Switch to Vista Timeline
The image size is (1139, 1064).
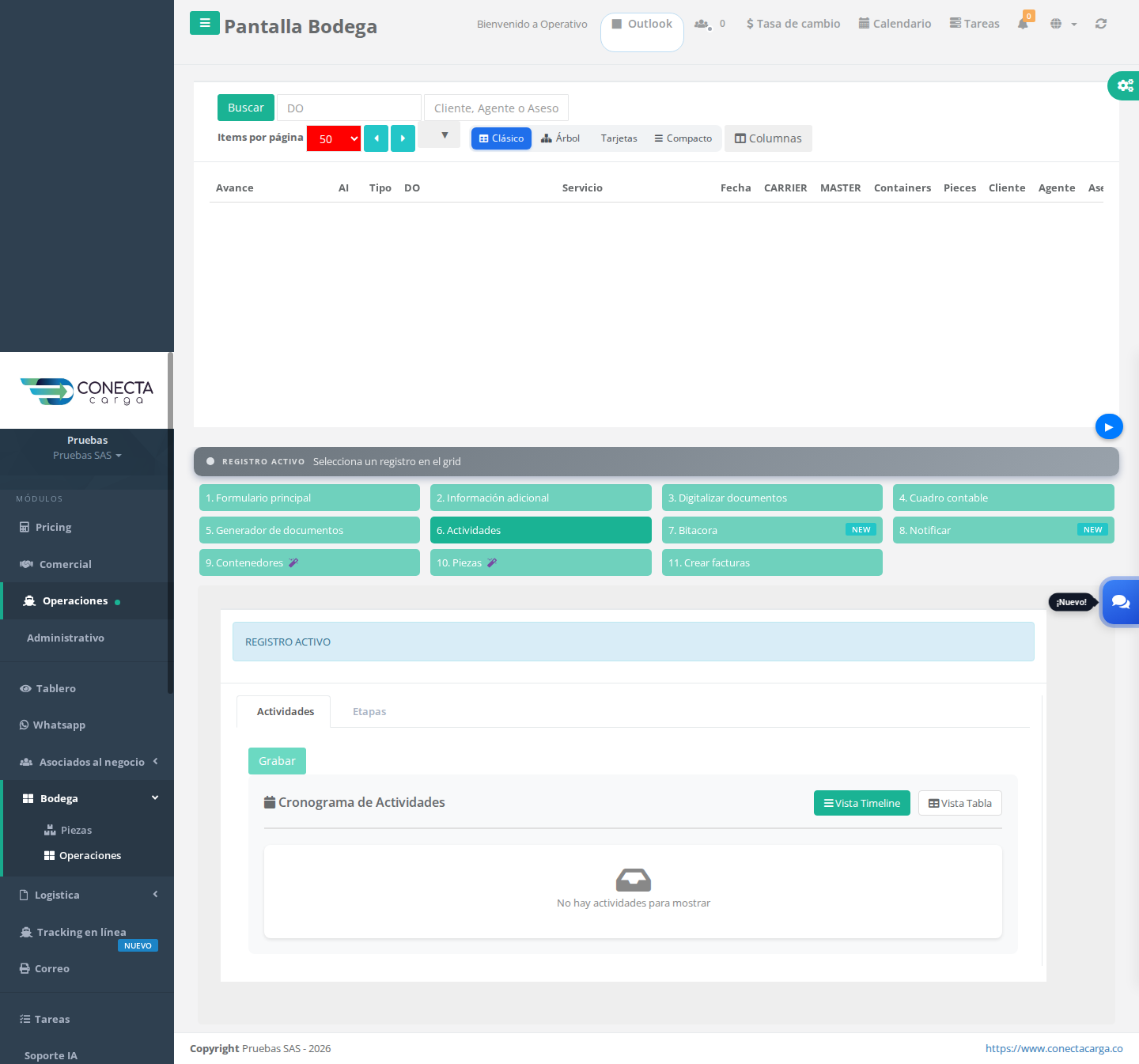point(862,803)
